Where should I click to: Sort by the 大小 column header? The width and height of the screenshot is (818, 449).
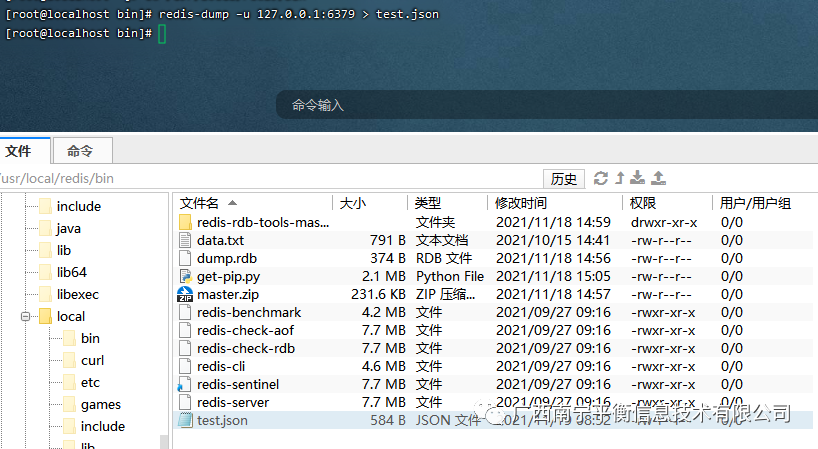pyautogui.click(x=352, y=203)
